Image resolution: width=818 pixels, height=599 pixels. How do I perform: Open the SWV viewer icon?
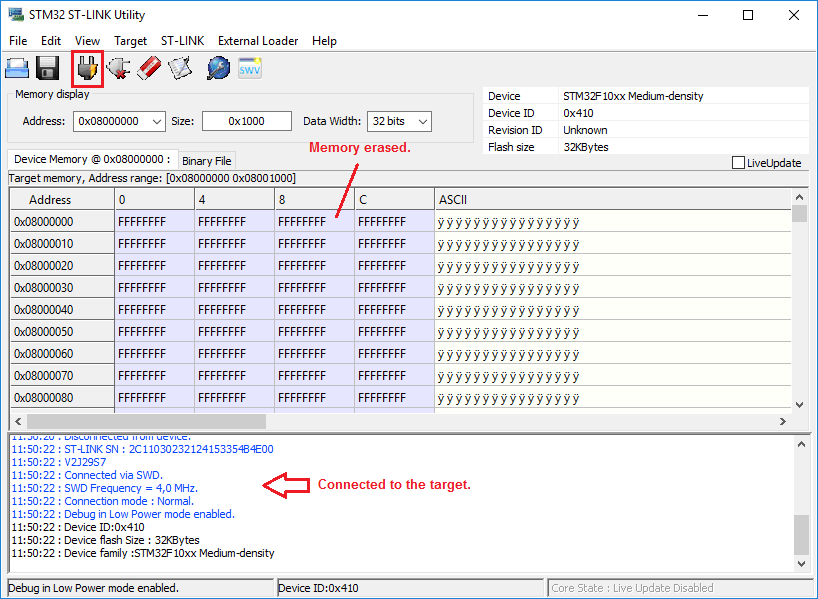(x=249, y=68)
